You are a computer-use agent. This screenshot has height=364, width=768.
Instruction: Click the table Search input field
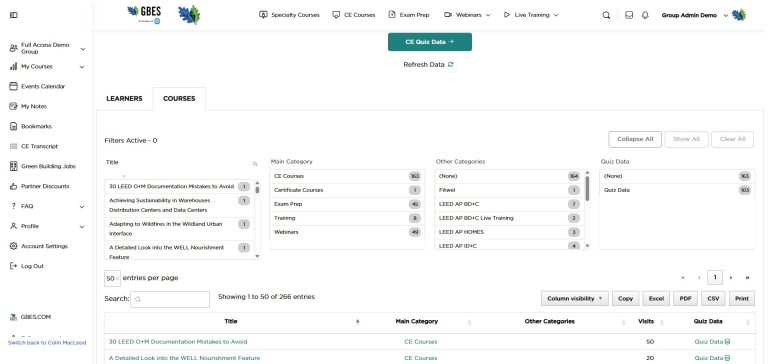click(170, 299)
